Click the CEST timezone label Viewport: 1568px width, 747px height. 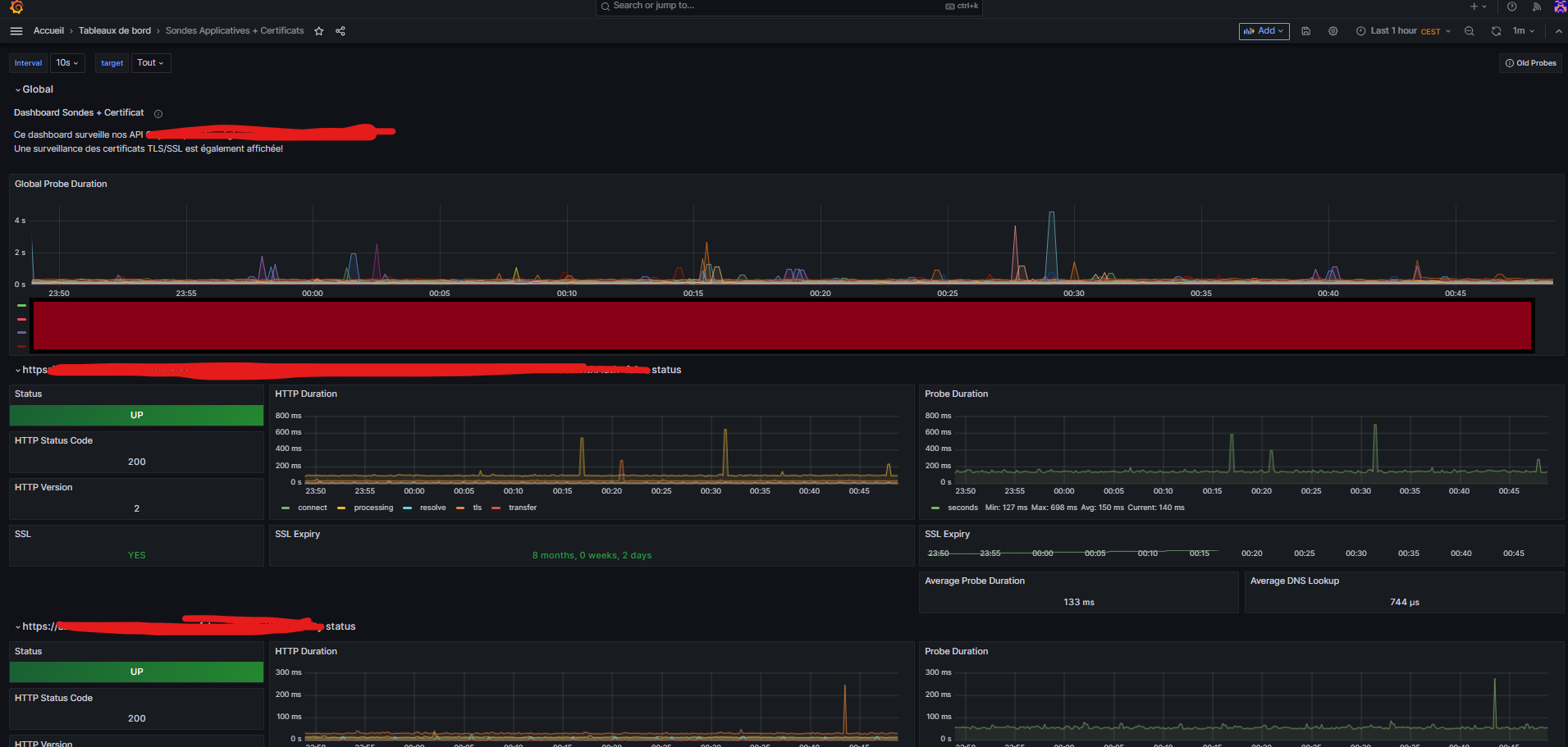coord(1431,32)
